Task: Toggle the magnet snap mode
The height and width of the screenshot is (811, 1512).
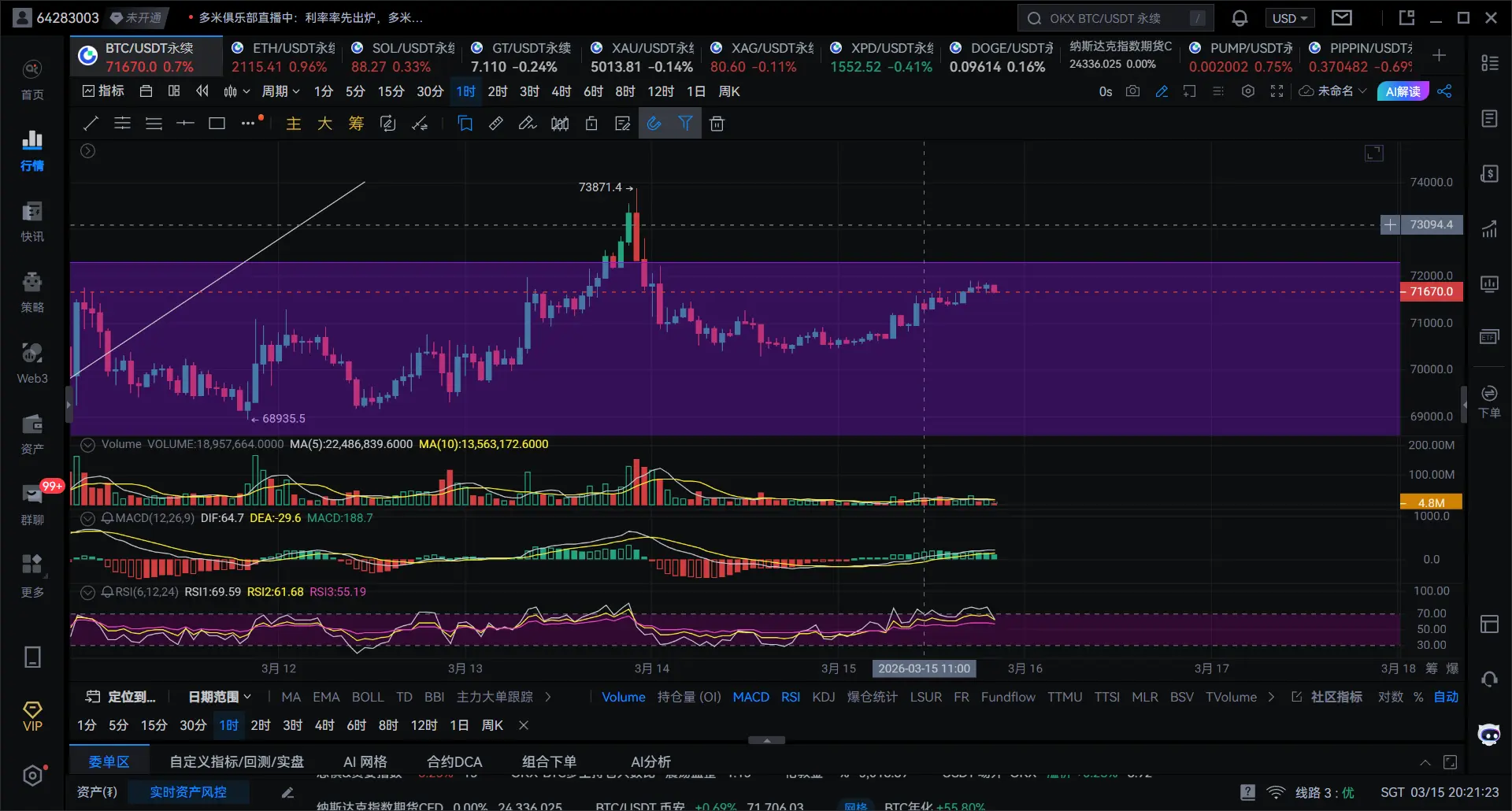Action: 654,124
